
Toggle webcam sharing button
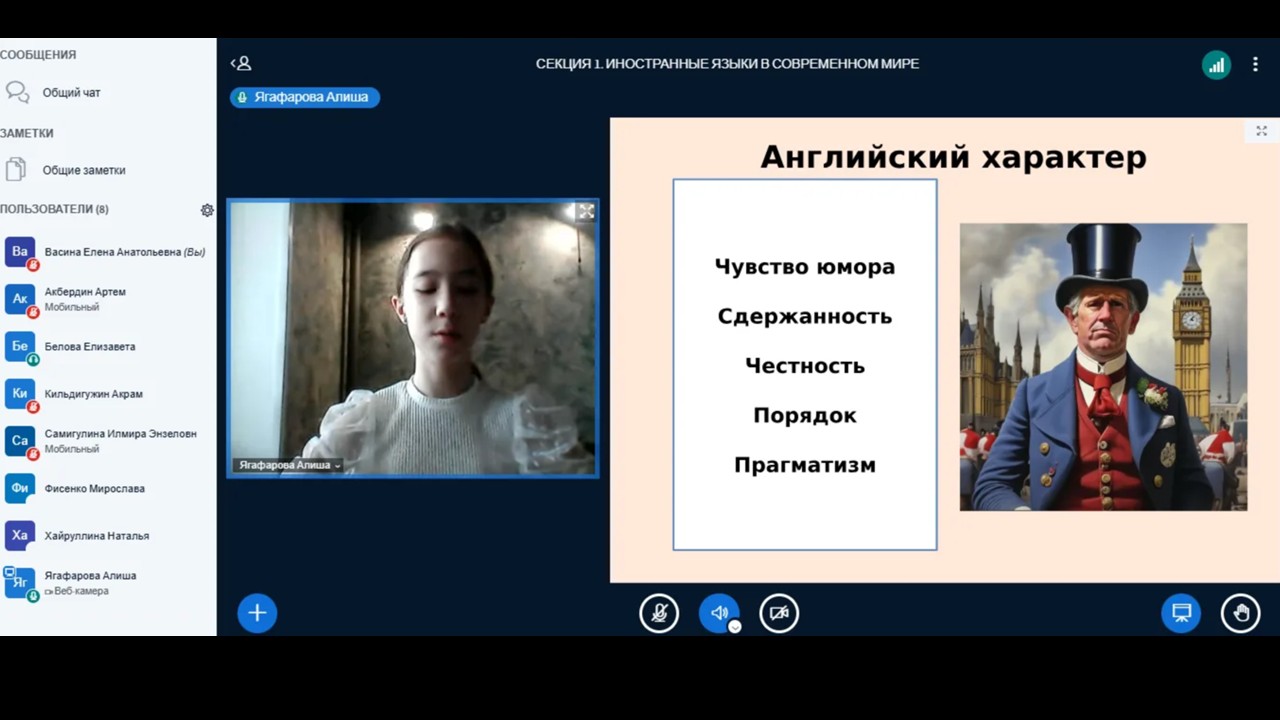tap(779, 613)
